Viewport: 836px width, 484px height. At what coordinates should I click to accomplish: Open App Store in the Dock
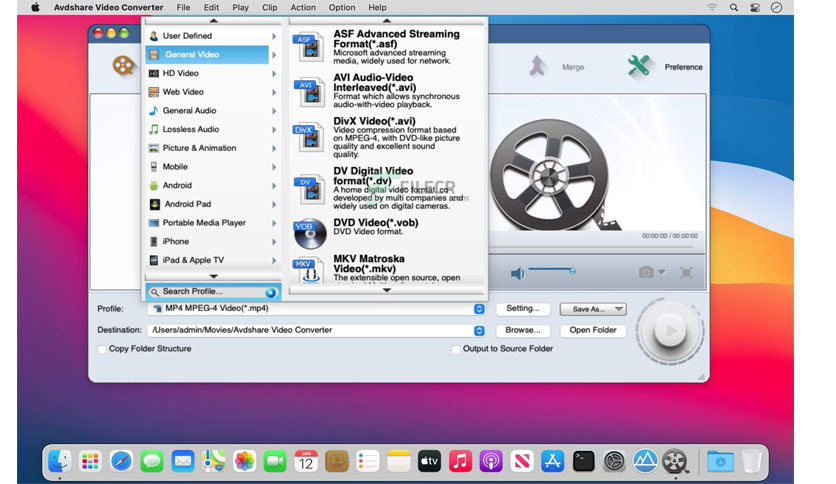[x=552, y=461]
